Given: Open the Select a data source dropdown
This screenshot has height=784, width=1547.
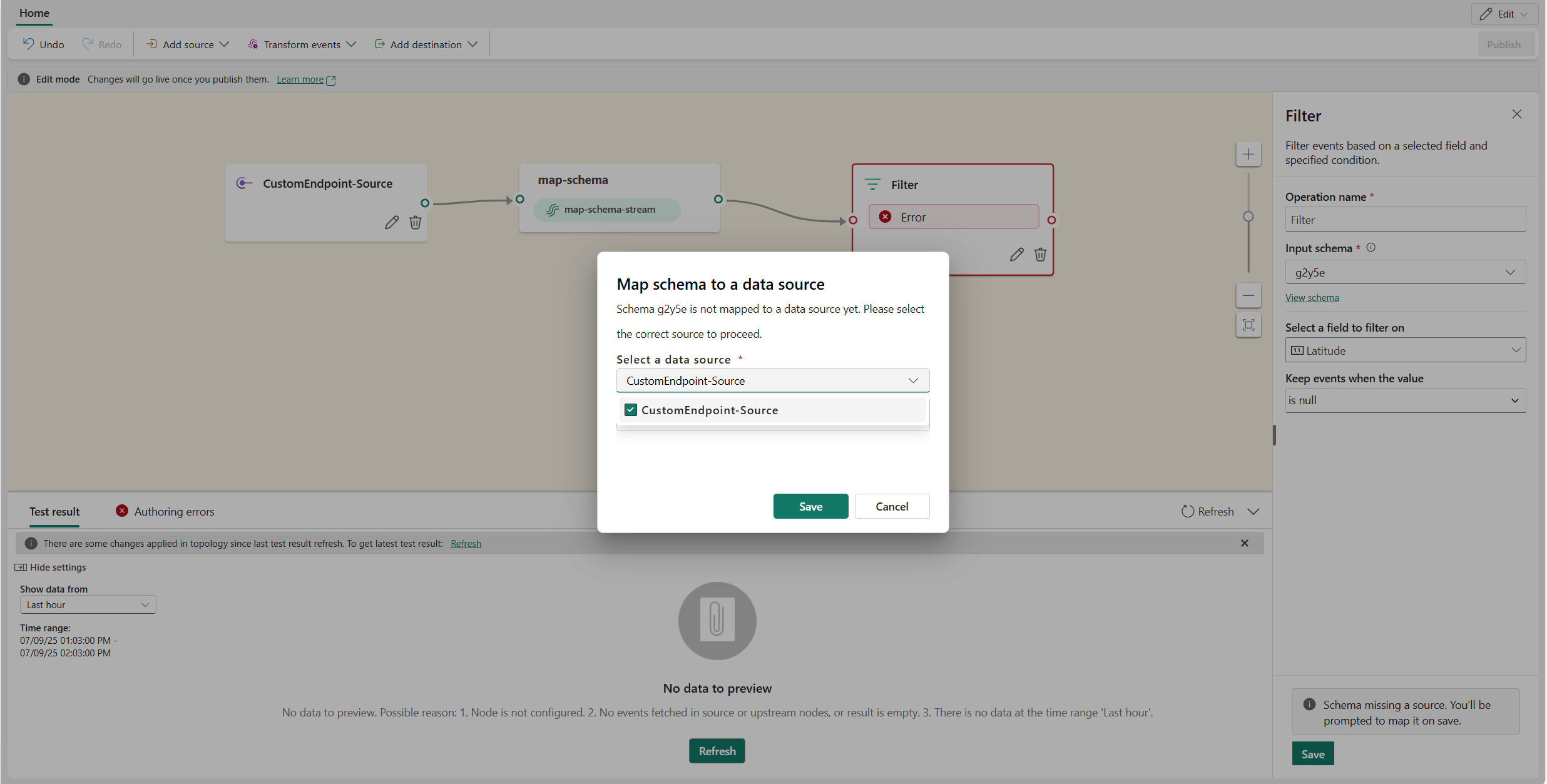Looking at the screenshot, I should coord(773,380).
